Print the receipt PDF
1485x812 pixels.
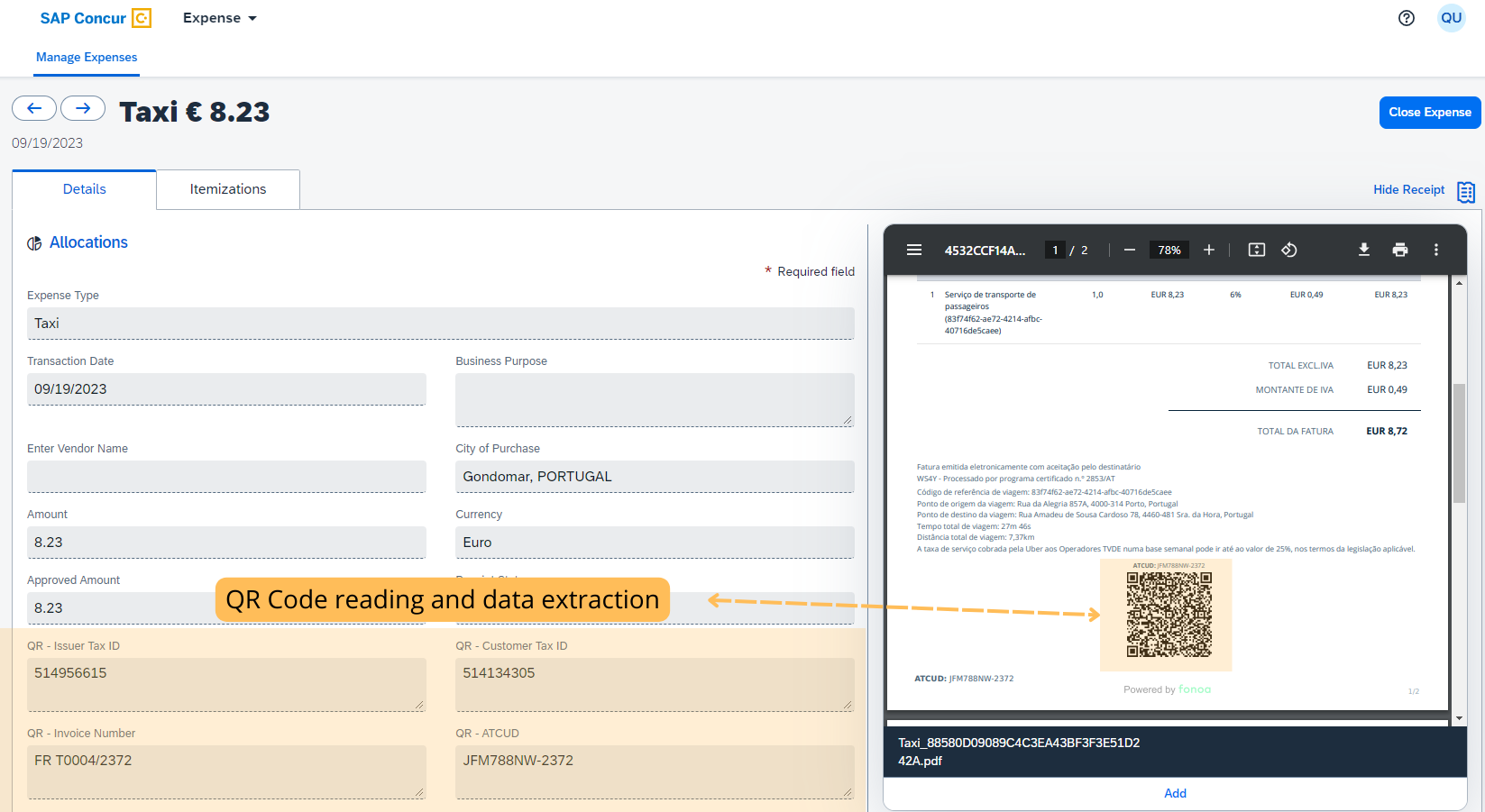1400,250
